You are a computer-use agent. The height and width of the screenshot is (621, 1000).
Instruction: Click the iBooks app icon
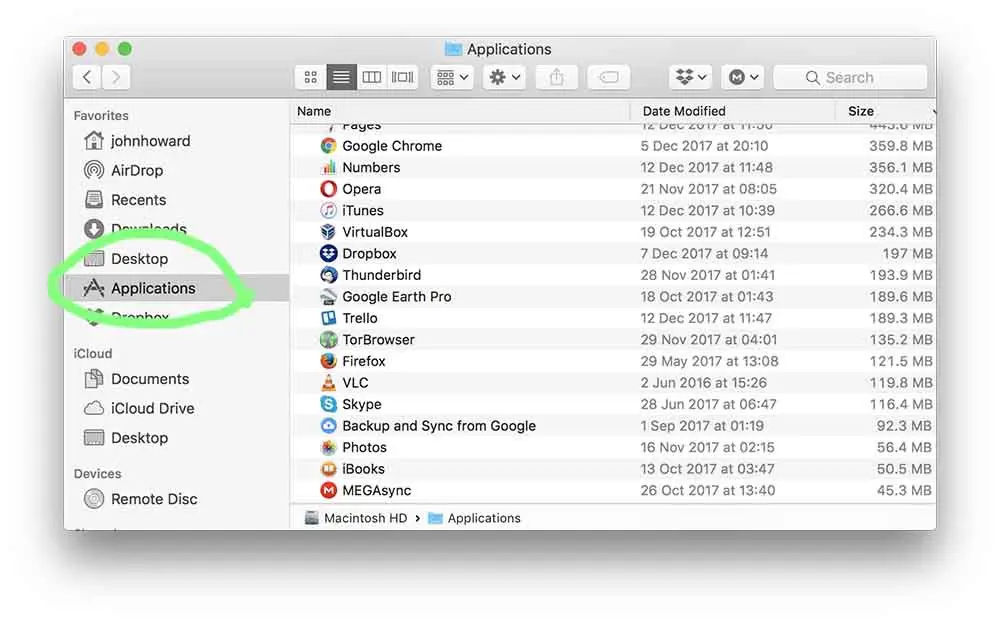[x=328, y=469]
